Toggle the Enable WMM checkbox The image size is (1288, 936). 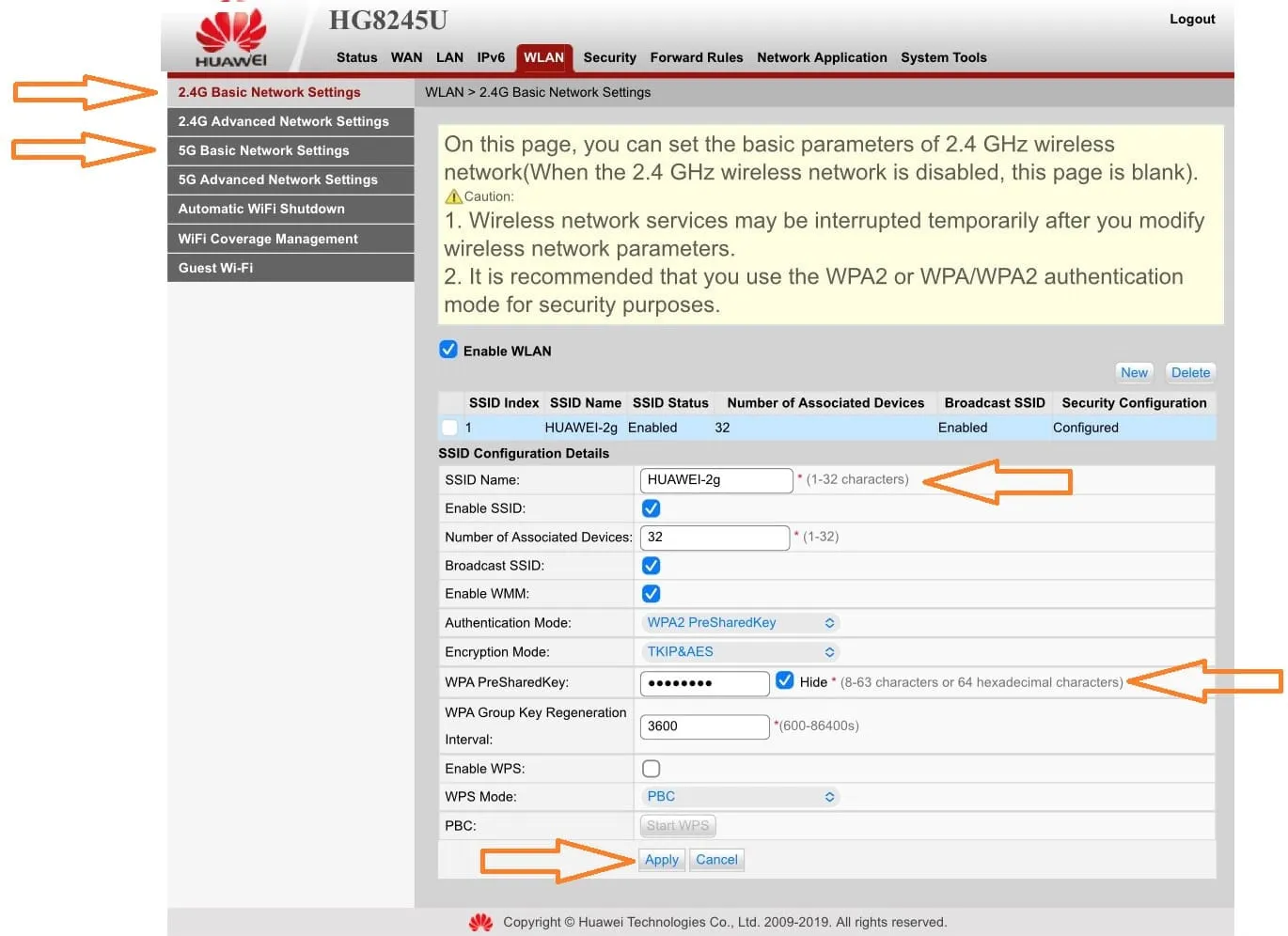point(651,594)
